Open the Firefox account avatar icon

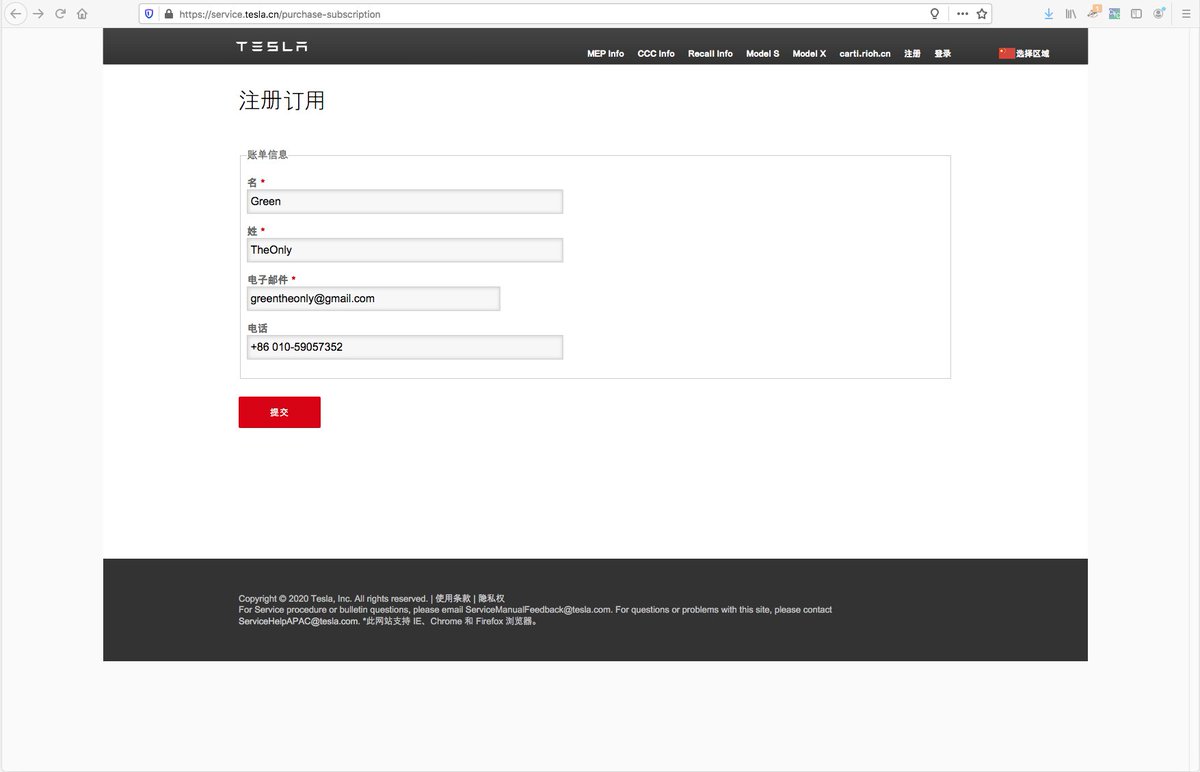(1159, 14)
